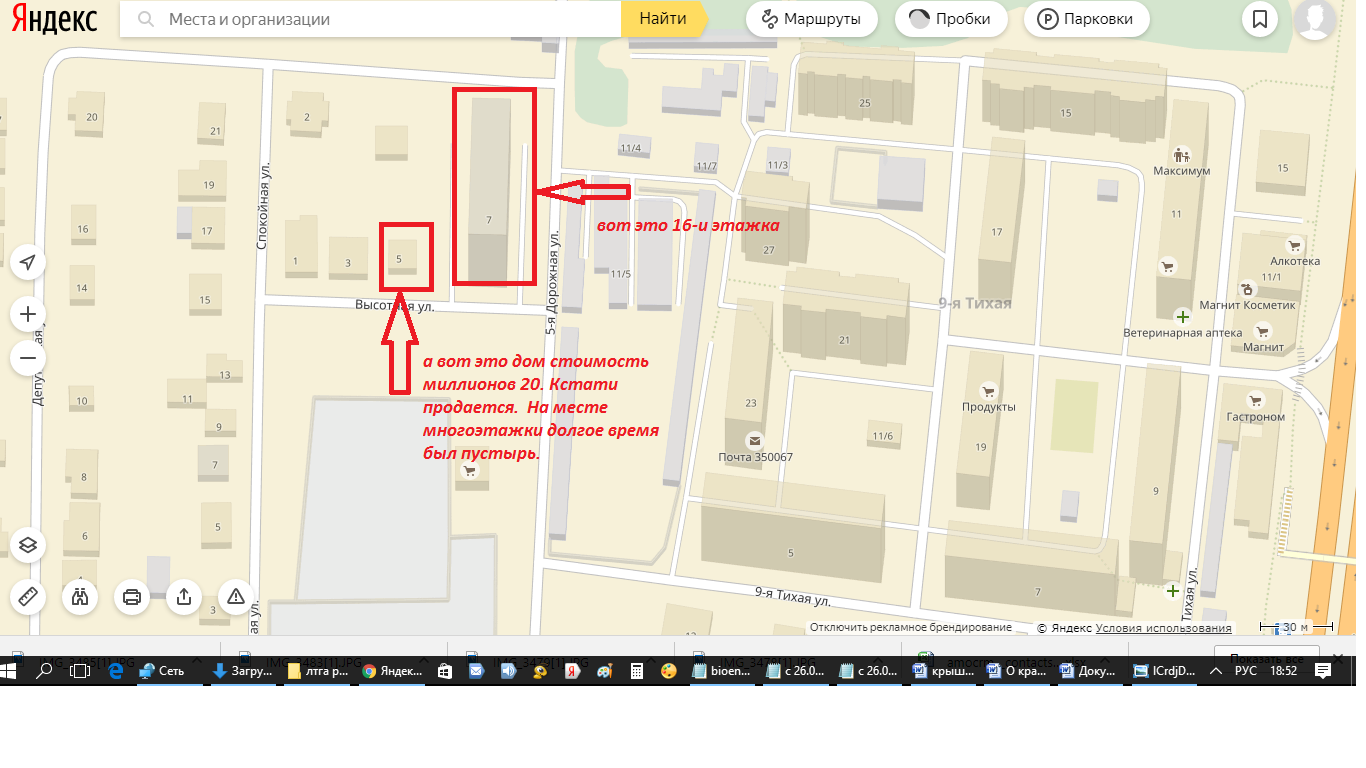
Task: Click the print map icon
Action: click(x=132, y=597)
